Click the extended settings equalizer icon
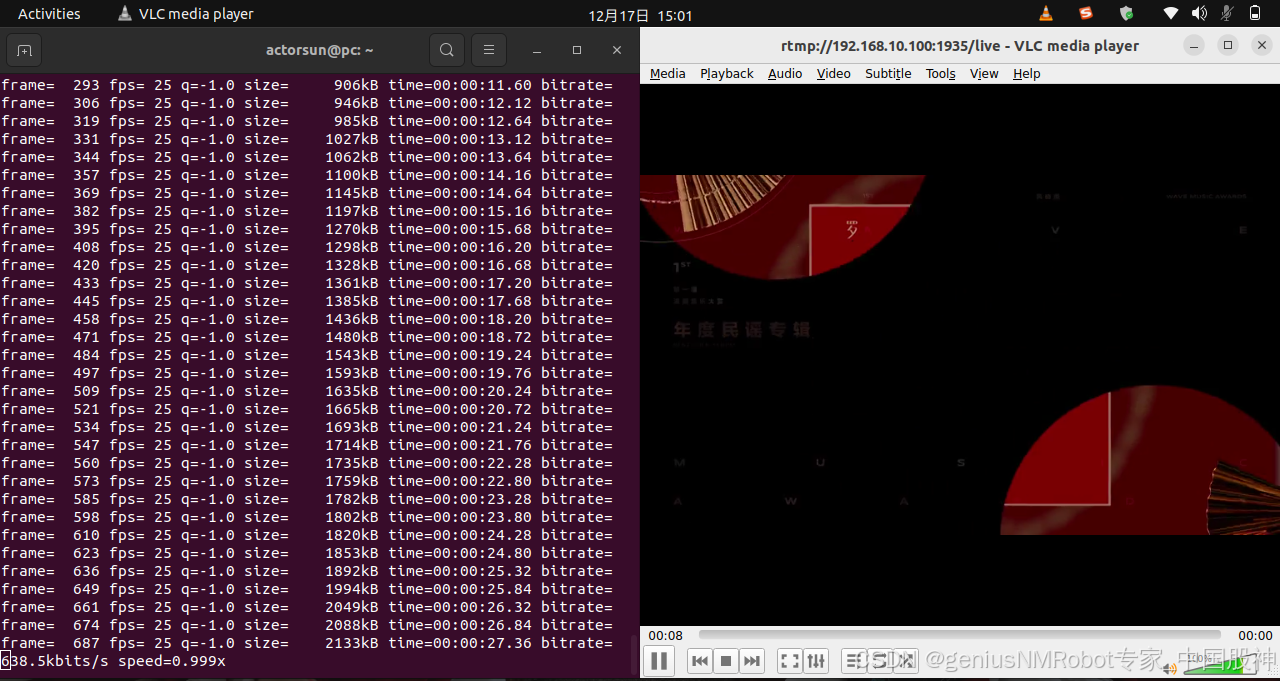Viewport: 1280px width, 681px height. pos(816,660)
